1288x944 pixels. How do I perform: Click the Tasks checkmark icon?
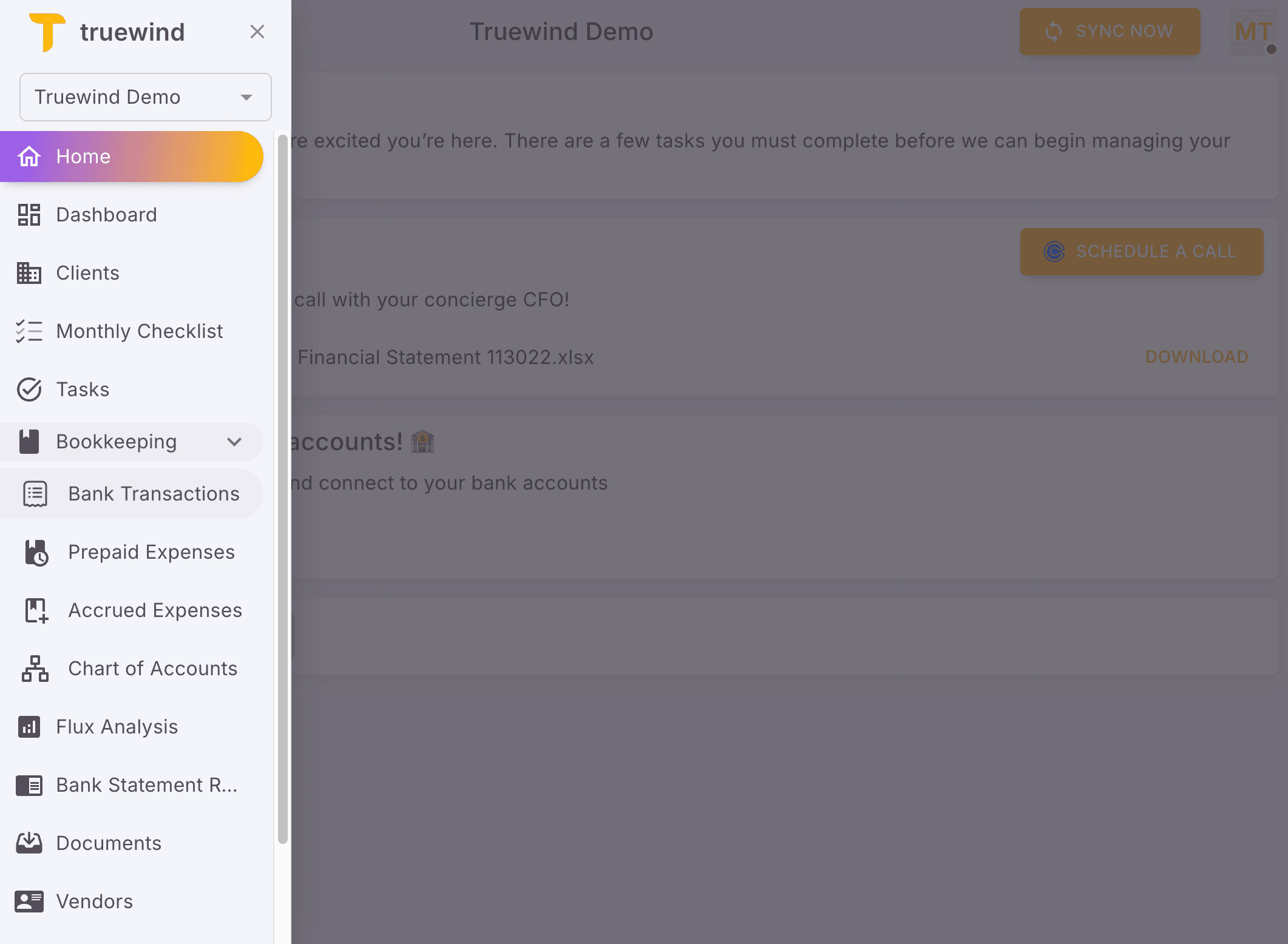[x=29, y=389]
